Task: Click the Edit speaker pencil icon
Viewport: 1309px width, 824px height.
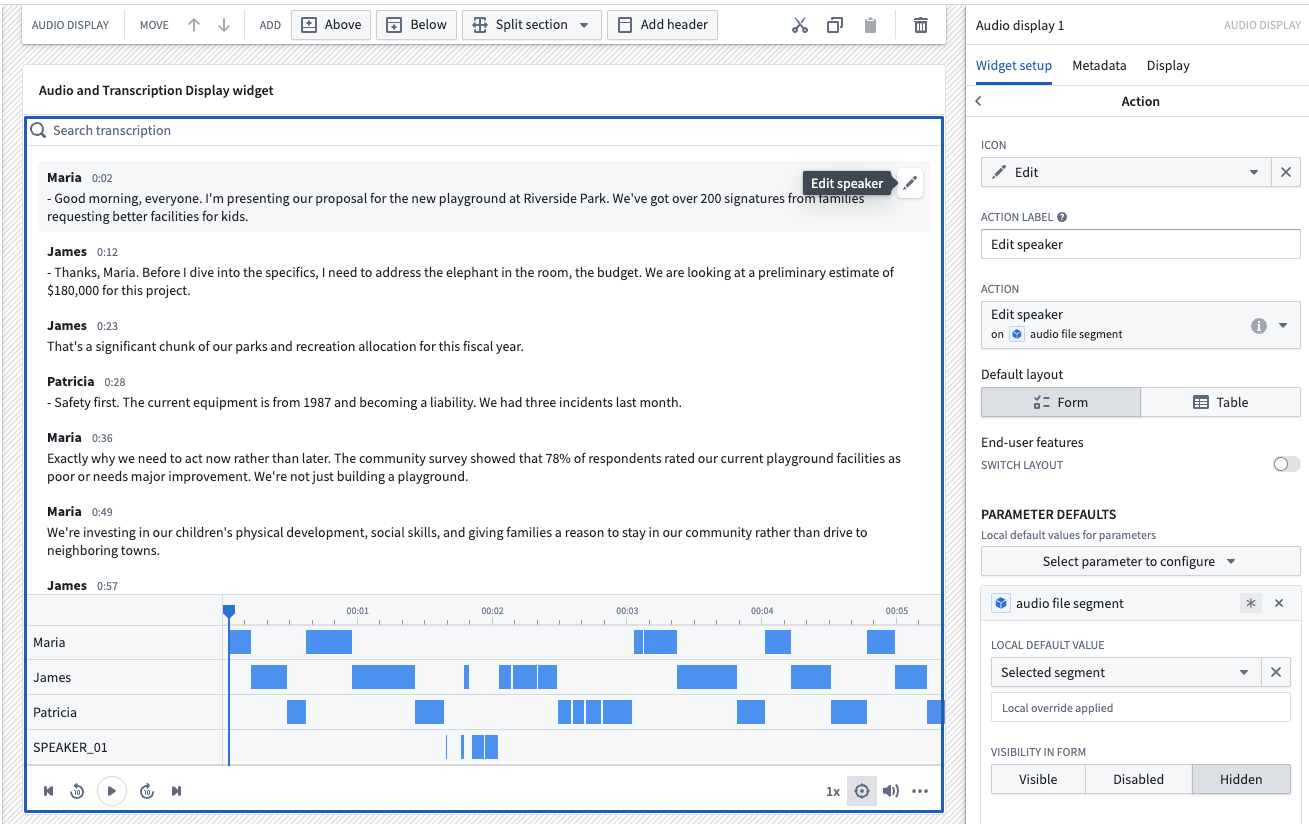Action: (x=910, y=183)
